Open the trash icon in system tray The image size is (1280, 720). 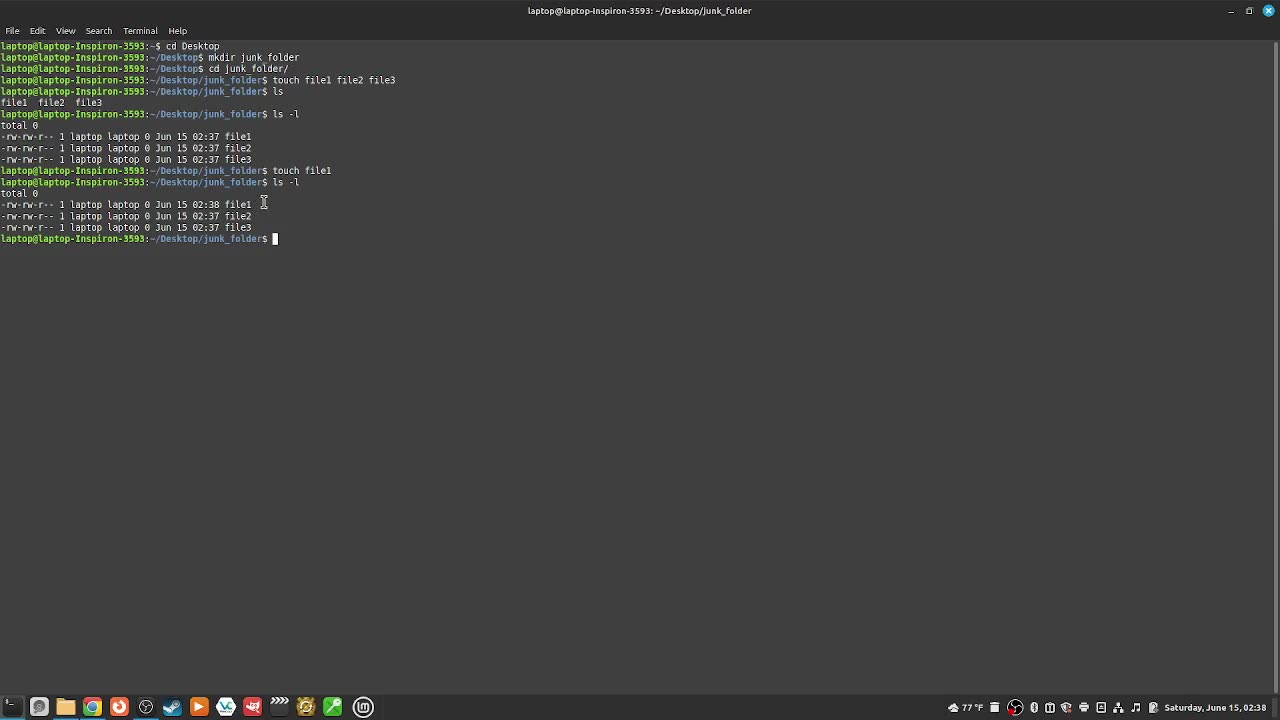click(995, 708)
